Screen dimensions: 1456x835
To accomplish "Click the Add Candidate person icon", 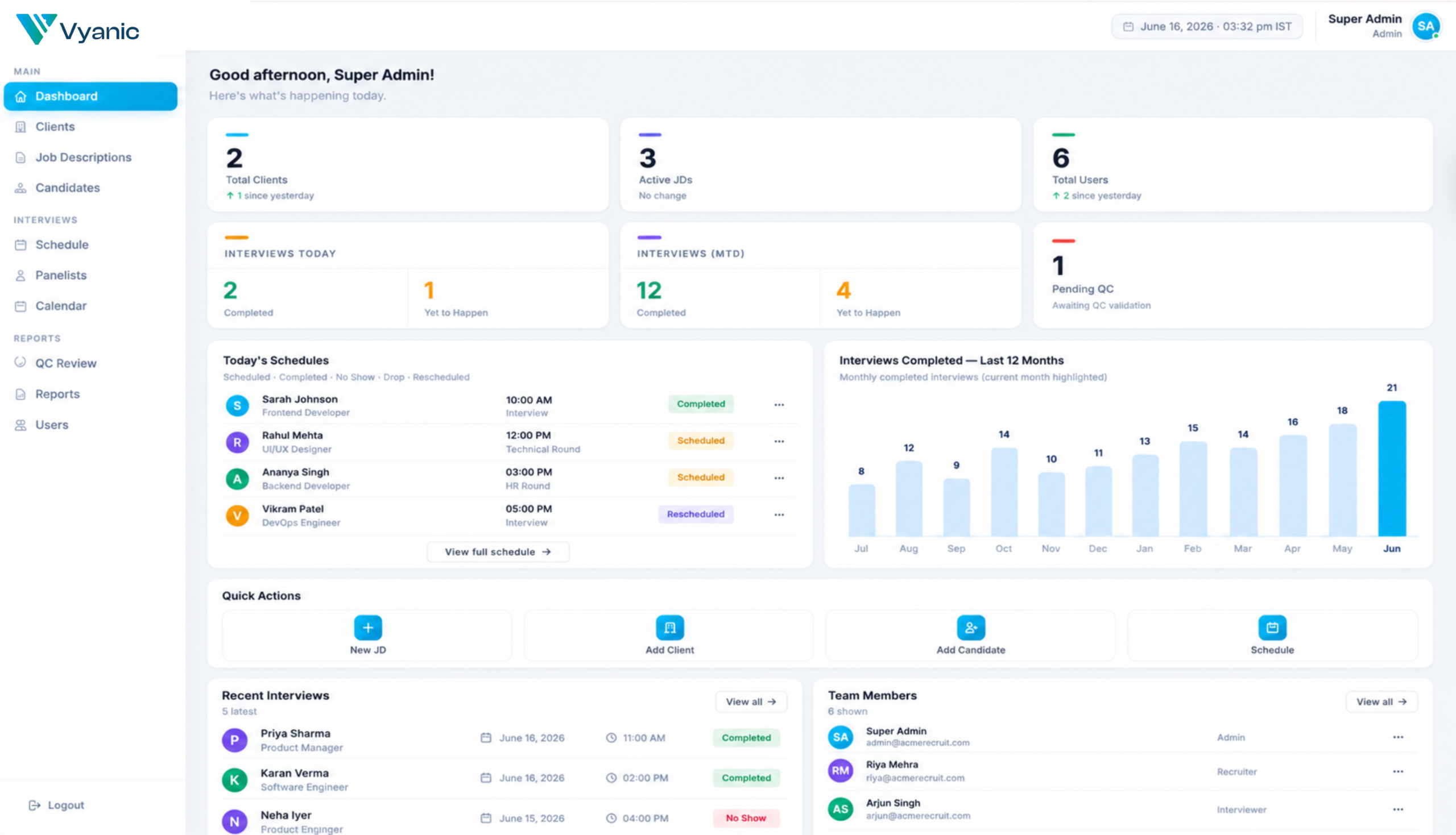I will 971,628.
